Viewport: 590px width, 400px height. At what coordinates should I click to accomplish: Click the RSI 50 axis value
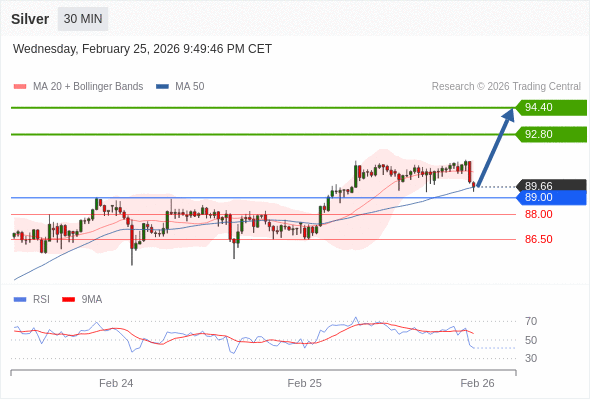pyautogui.click(x=531, y=340)
